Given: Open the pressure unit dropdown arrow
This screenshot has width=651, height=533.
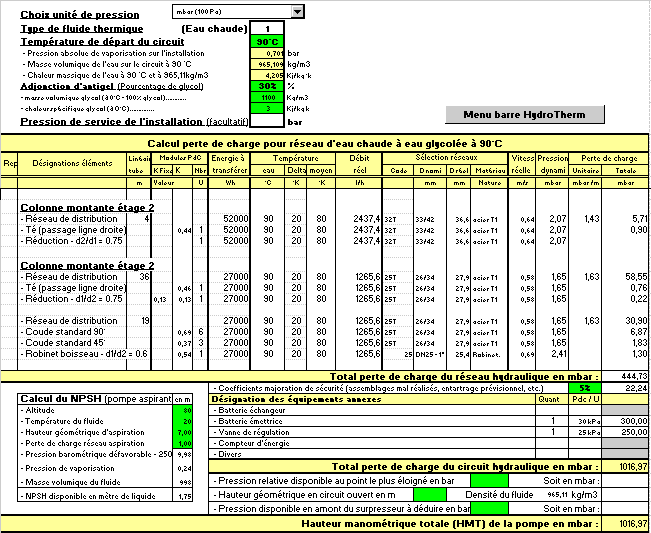Looking at the screenshot, I should 297,12.
